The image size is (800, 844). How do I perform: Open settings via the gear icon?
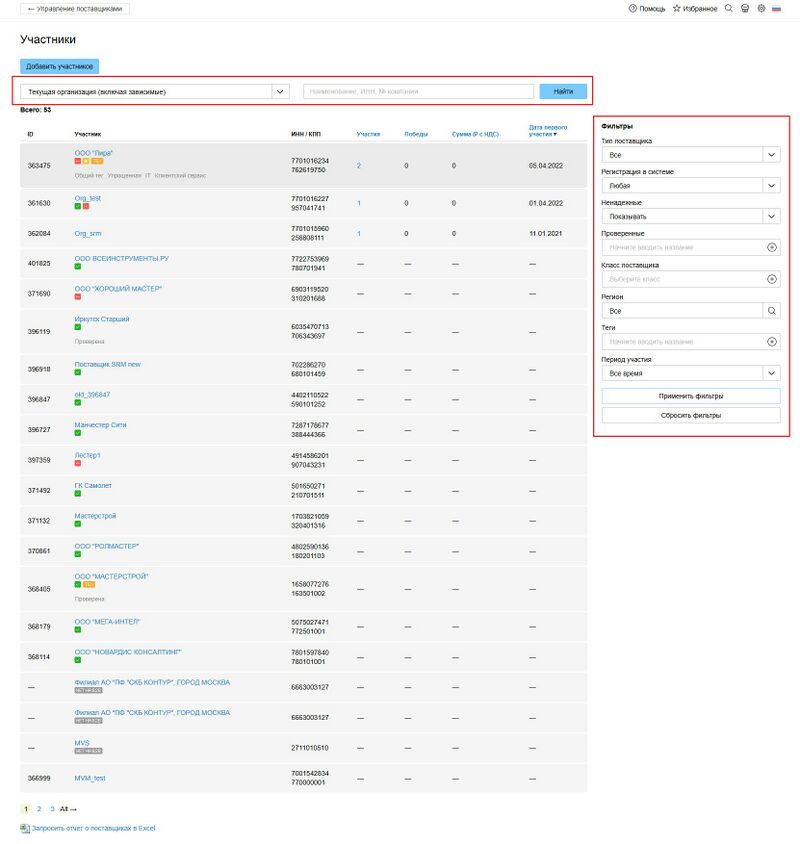[x=761, y=8]
